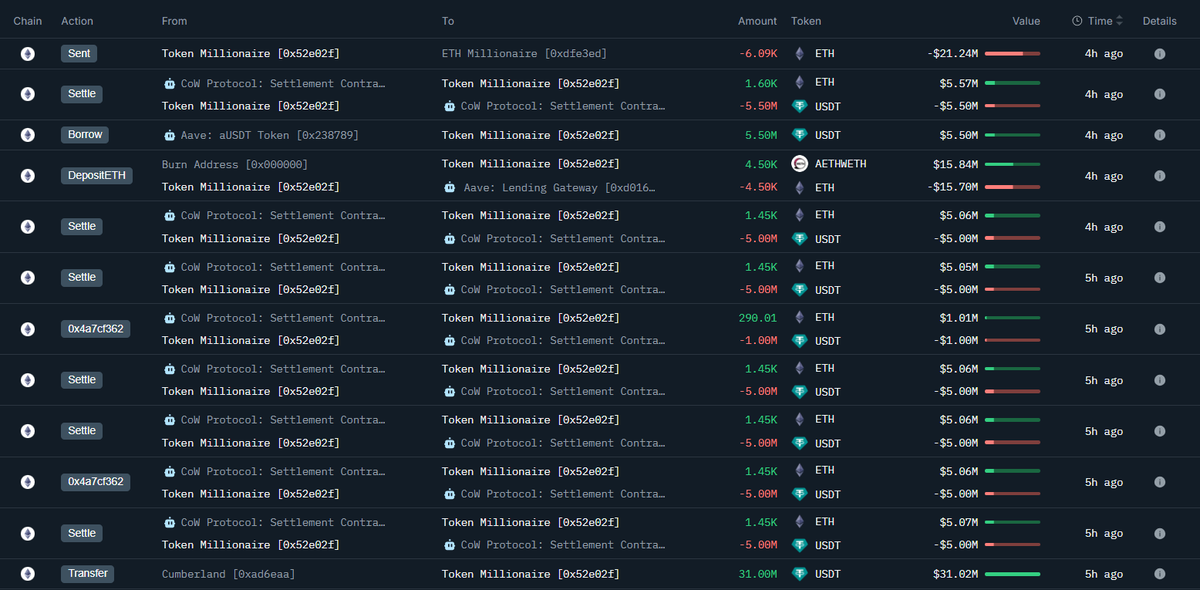Click USDT token icon in the Borrow row
The width and height of the screenshot is (1200, 590).
pyautogui.click(x=799, y=135)
